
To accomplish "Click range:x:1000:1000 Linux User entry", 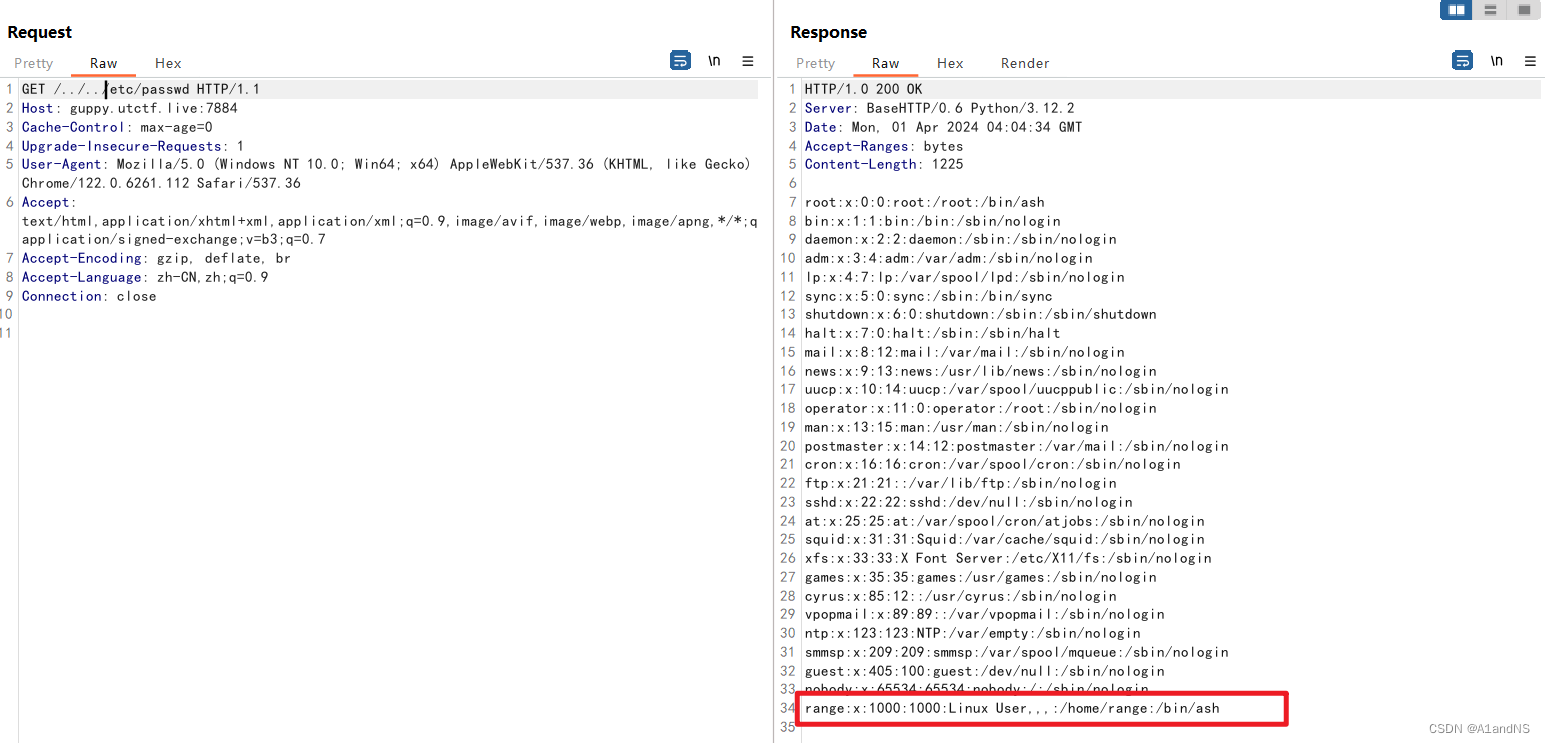I will (1012, 709).
